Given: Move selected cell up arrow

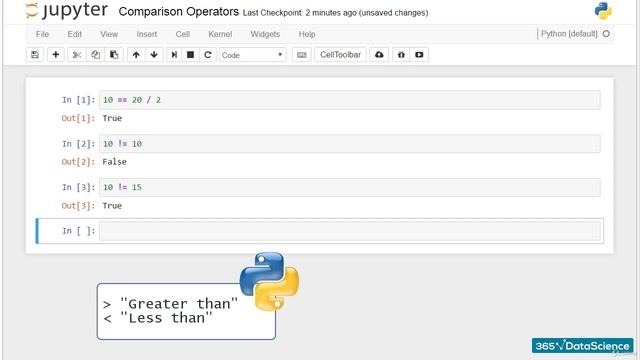Looking at the screenshot, I should 136,55.
